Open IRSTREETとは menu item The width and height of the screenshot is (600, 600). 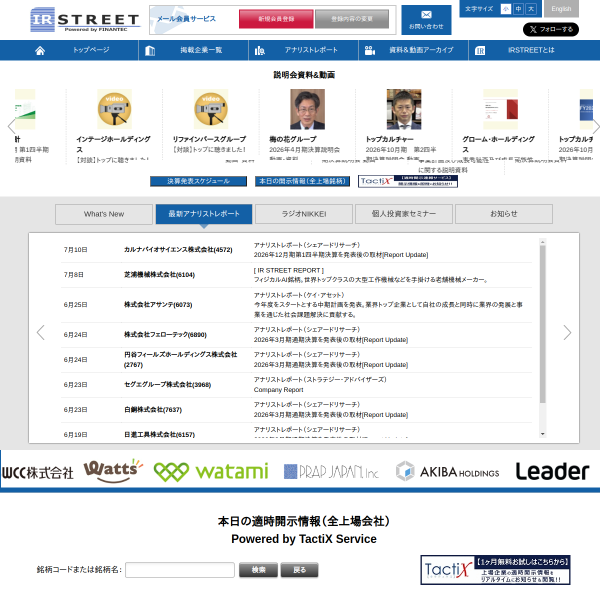coord(531,50)
